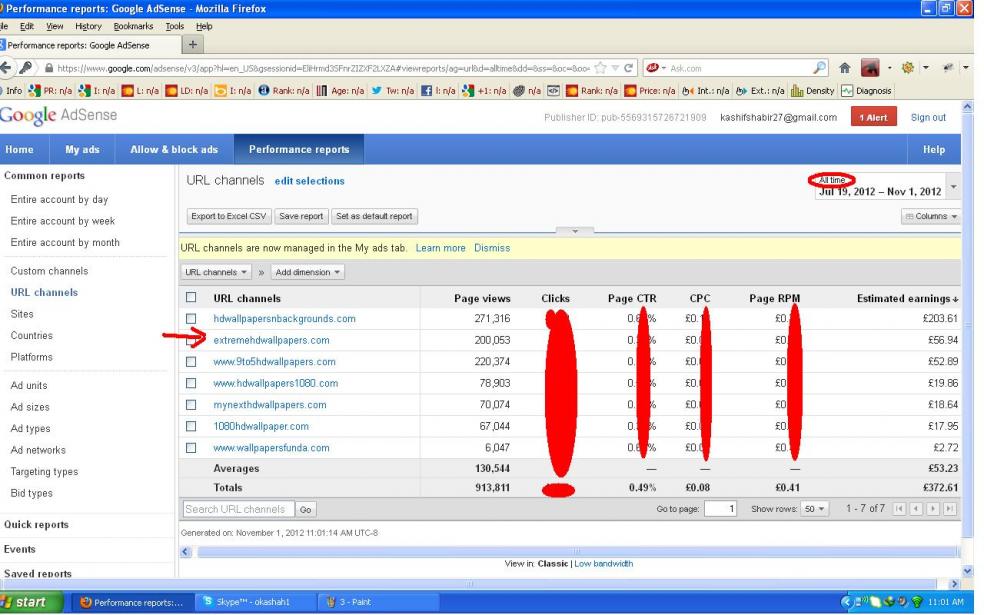Click the bookmark star in address bar
This screenshot has width=984, height=615.
(x=600, y=68)
